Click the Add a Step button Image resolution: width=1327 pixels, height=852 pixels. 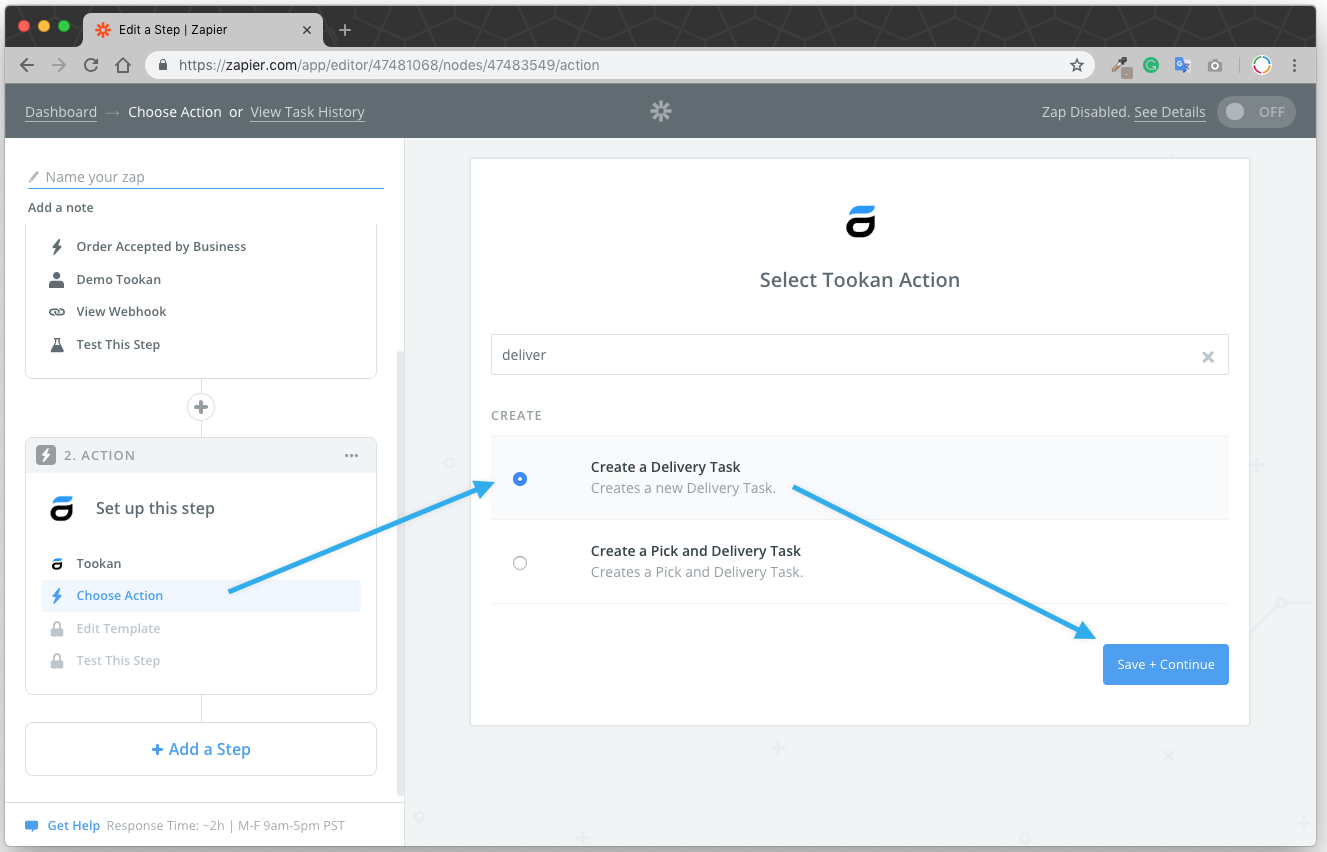point(201,749)
